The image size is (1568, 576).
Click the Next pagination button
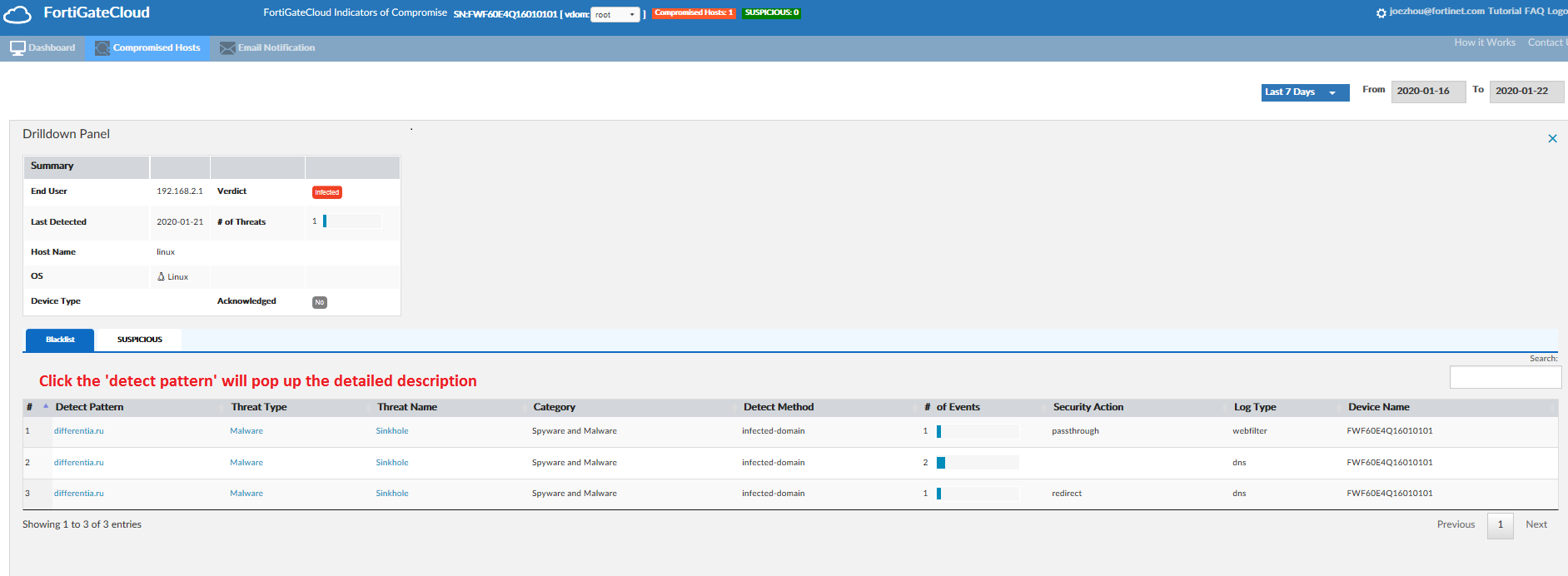1536,524
